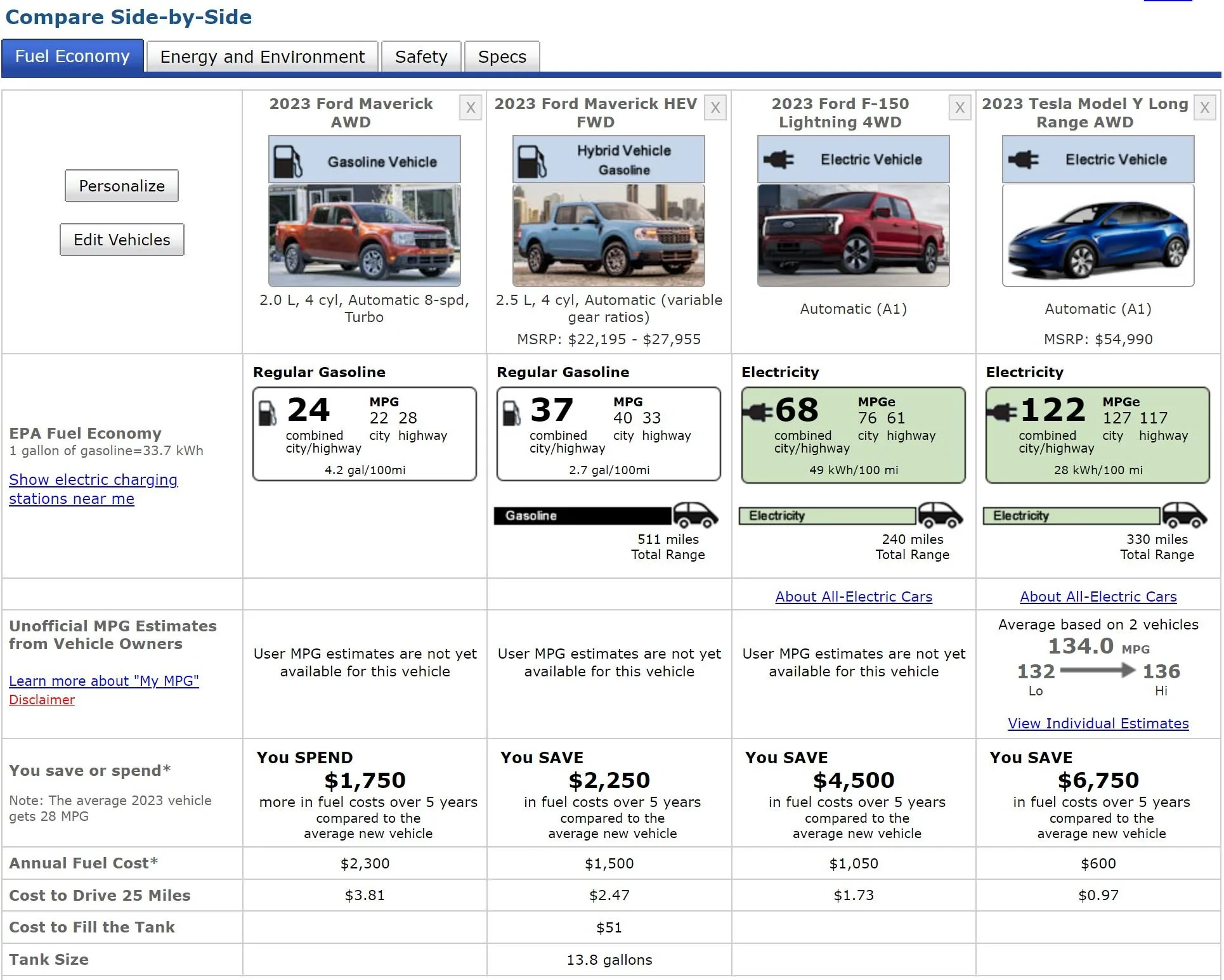
Task: Click the gas pump icon in Gasoline Vehicle banner
Action: (287, 162)
